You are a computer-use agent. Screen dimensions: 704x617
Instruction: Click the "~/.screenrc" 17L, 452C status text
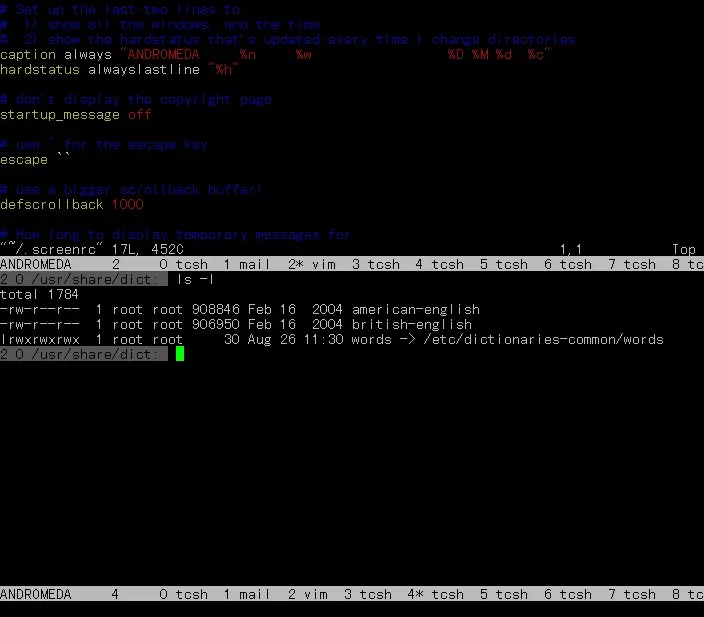coord(92,249)
